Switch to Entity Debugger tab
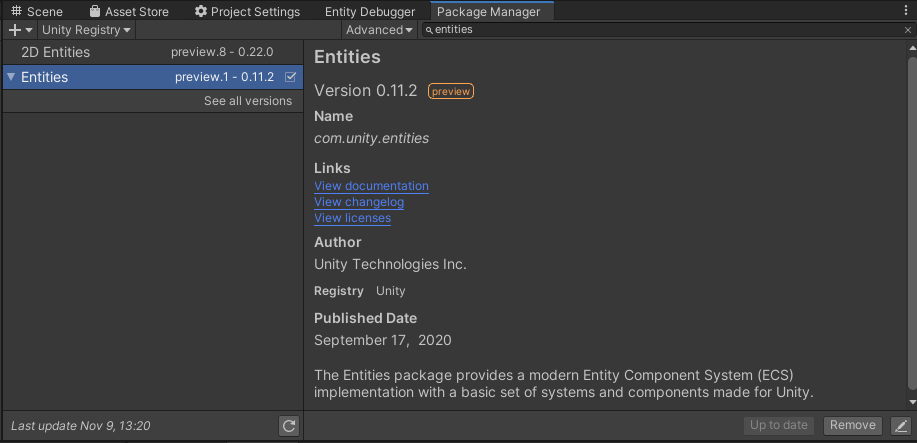The width and height of the screenshot is (917, 443). [x=370, y=11]
